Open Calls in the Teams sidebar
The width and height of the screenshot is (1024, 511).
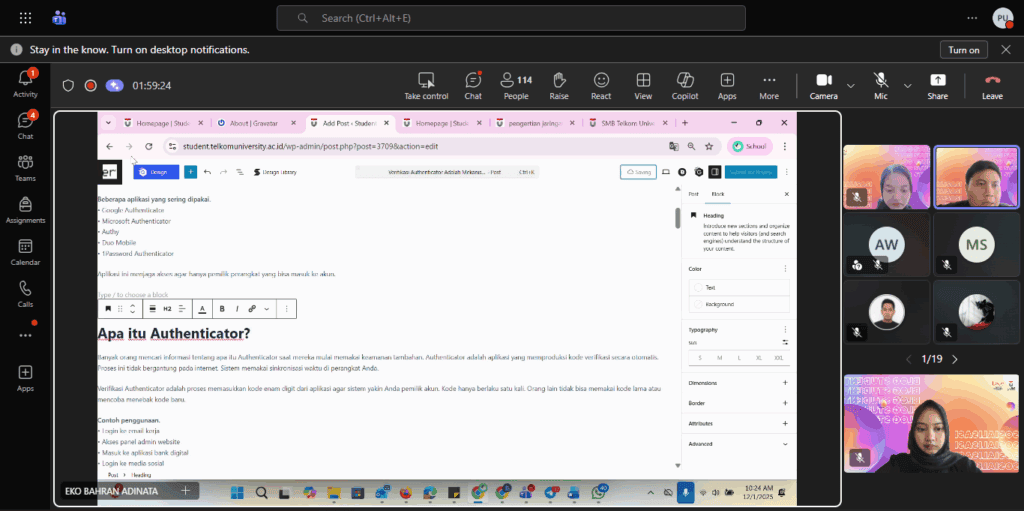[25, 293]
